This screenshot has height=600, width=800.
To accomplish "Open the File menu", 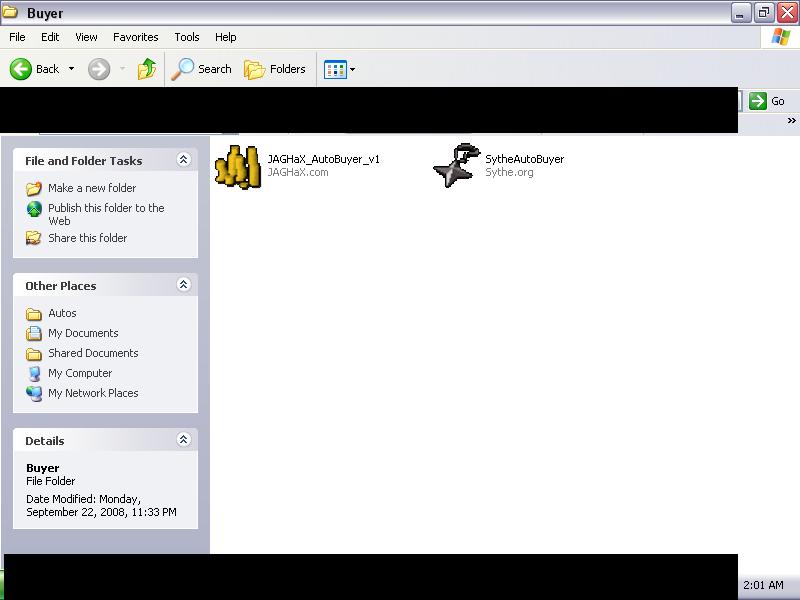I will click(x=17, y=37).
